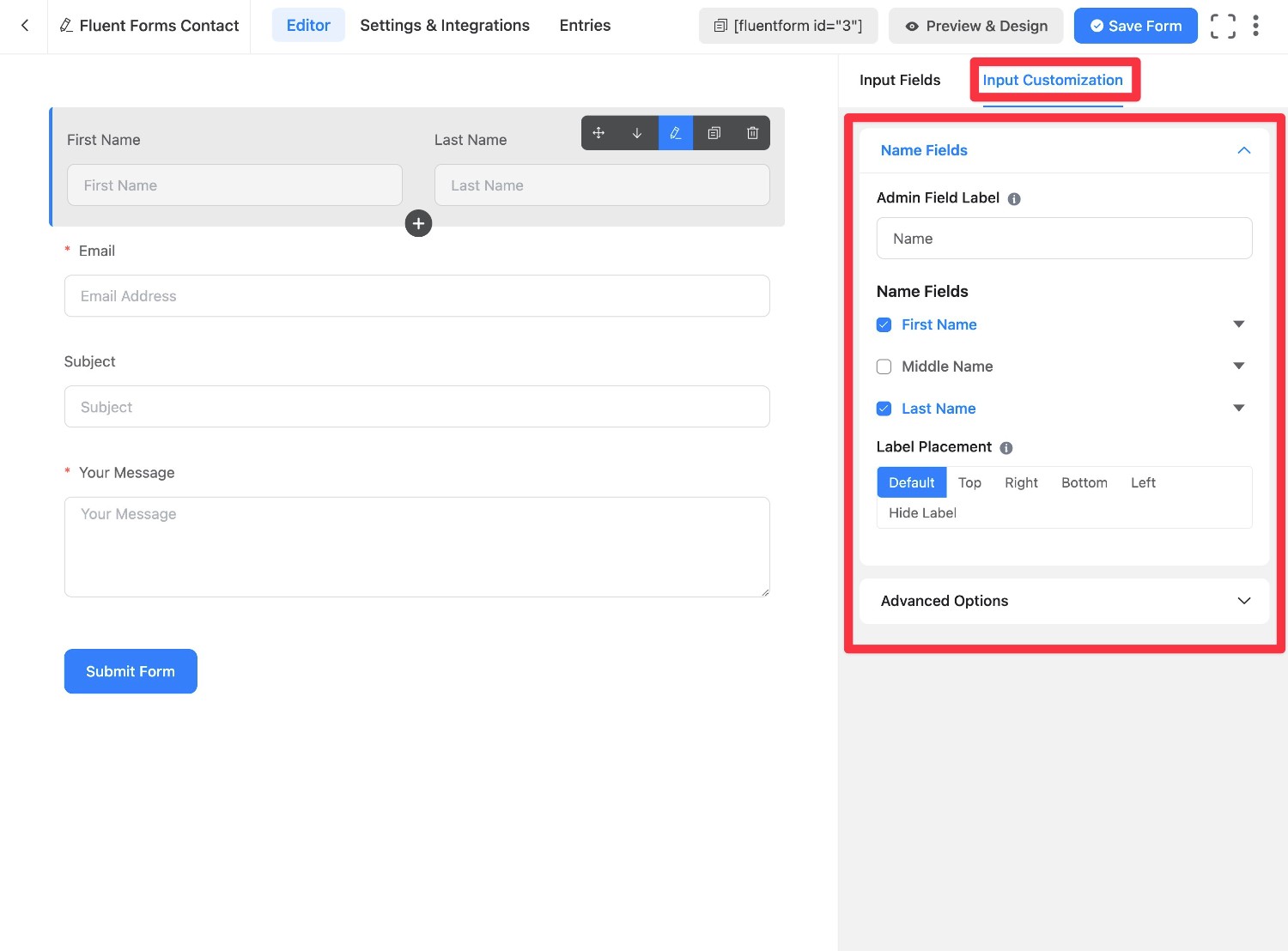This screenshot has width=1288, height=951.
Task: Expand Middle Name options arrow
Action: [x=1238, y=366]
